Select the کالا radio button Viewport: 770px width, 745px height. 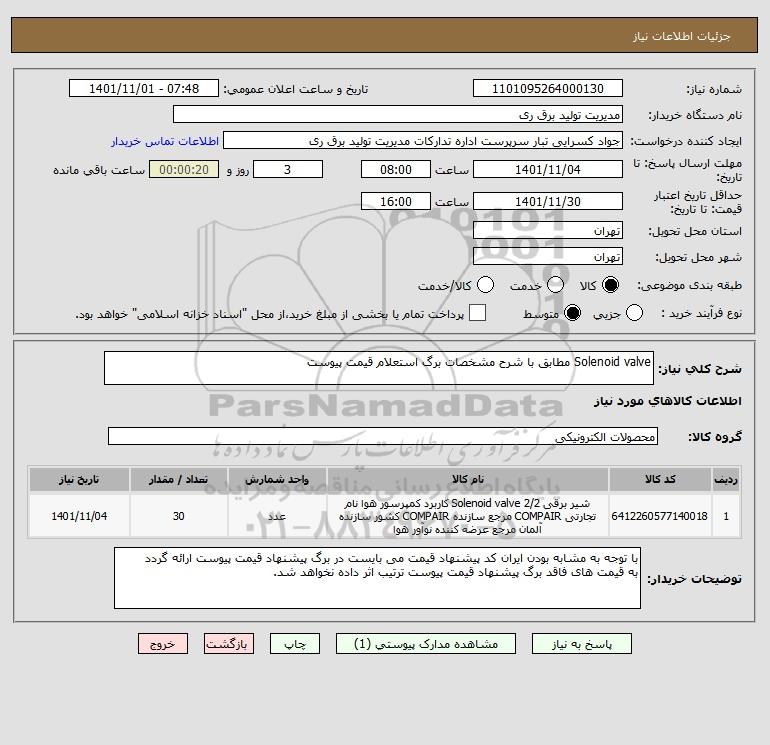[x=610, y=285]
